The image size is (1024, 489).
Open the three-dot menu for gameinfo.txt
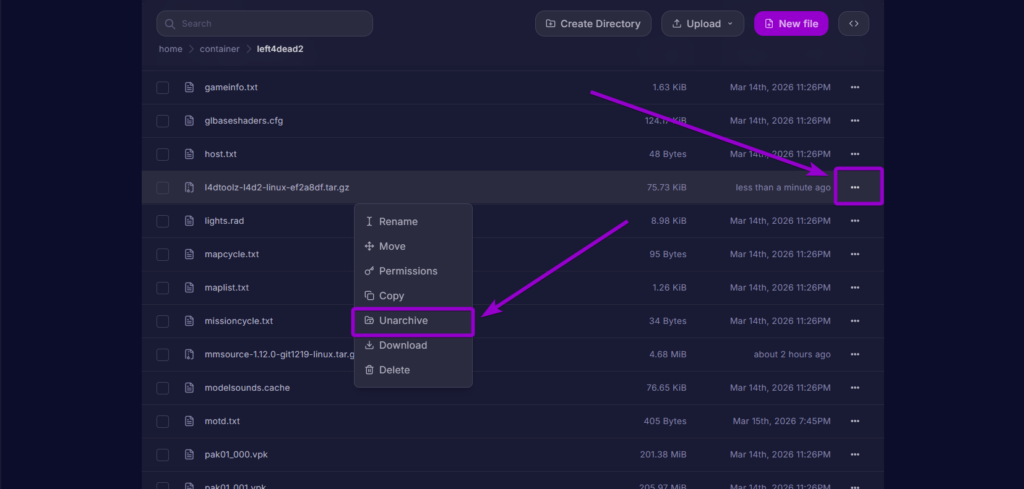point(855,87)
